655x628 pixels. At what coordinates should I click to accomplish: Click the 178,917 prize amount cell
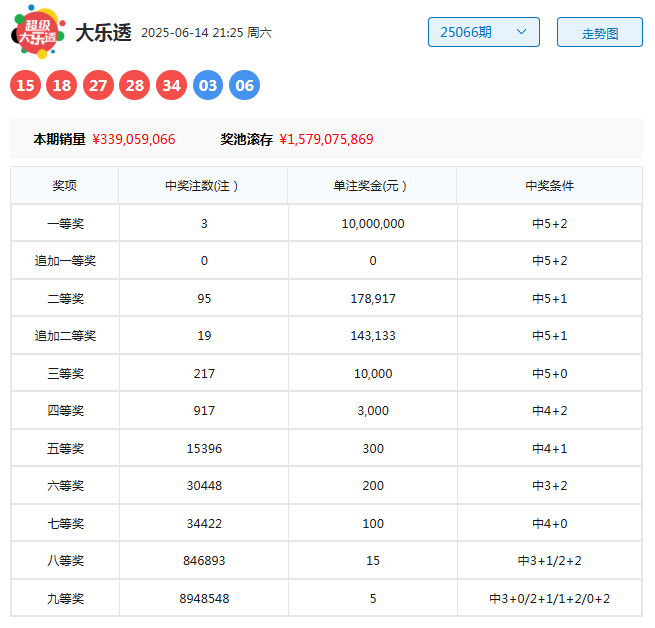click(373, 298)
